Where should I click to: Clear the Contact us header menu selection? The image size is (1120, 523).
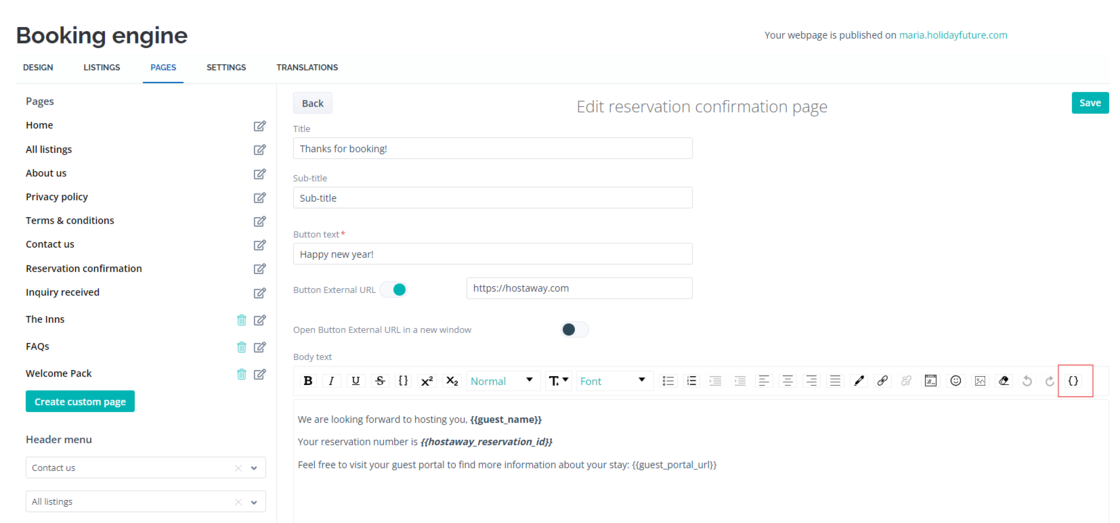pyautogui.click(x=239, y=468)
